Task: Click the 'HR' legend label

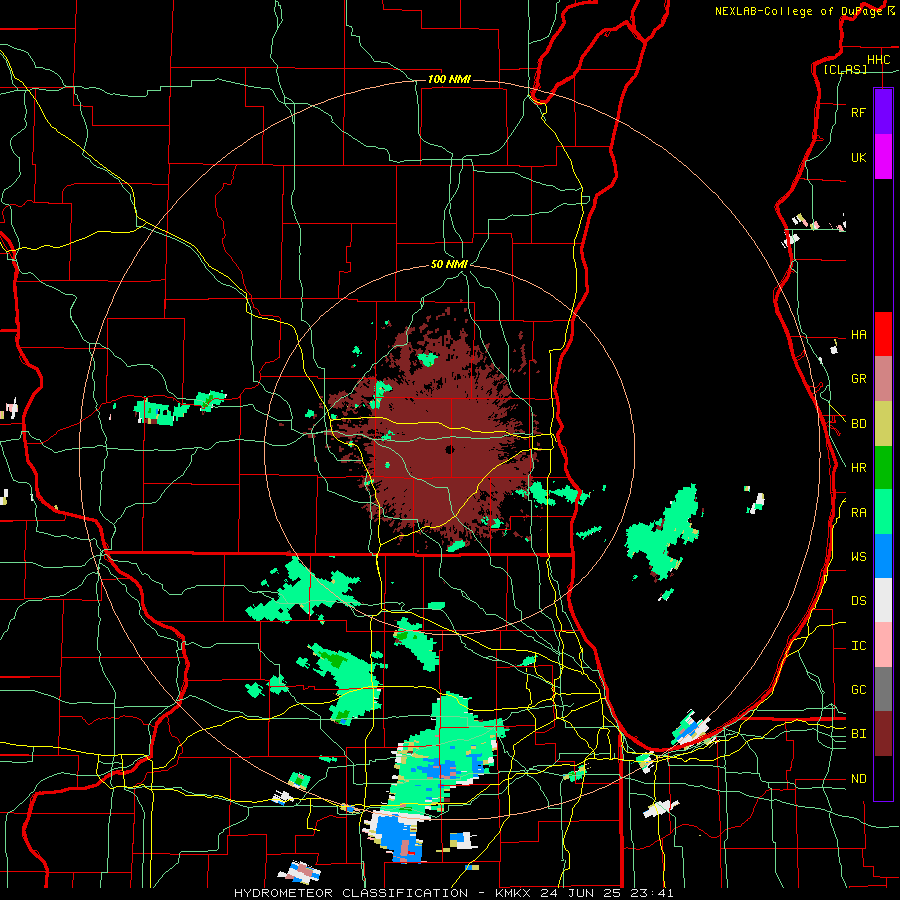Action: 858,468
